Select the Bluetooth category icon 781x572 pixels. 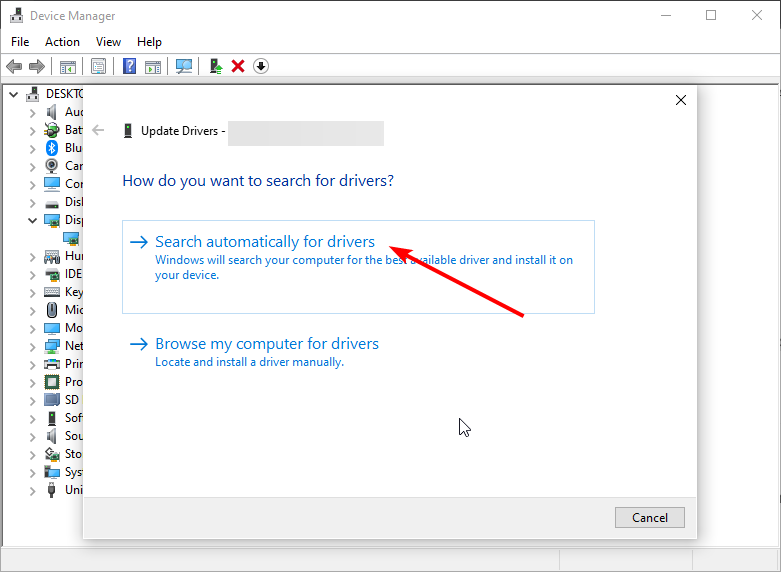click(52, 148)
